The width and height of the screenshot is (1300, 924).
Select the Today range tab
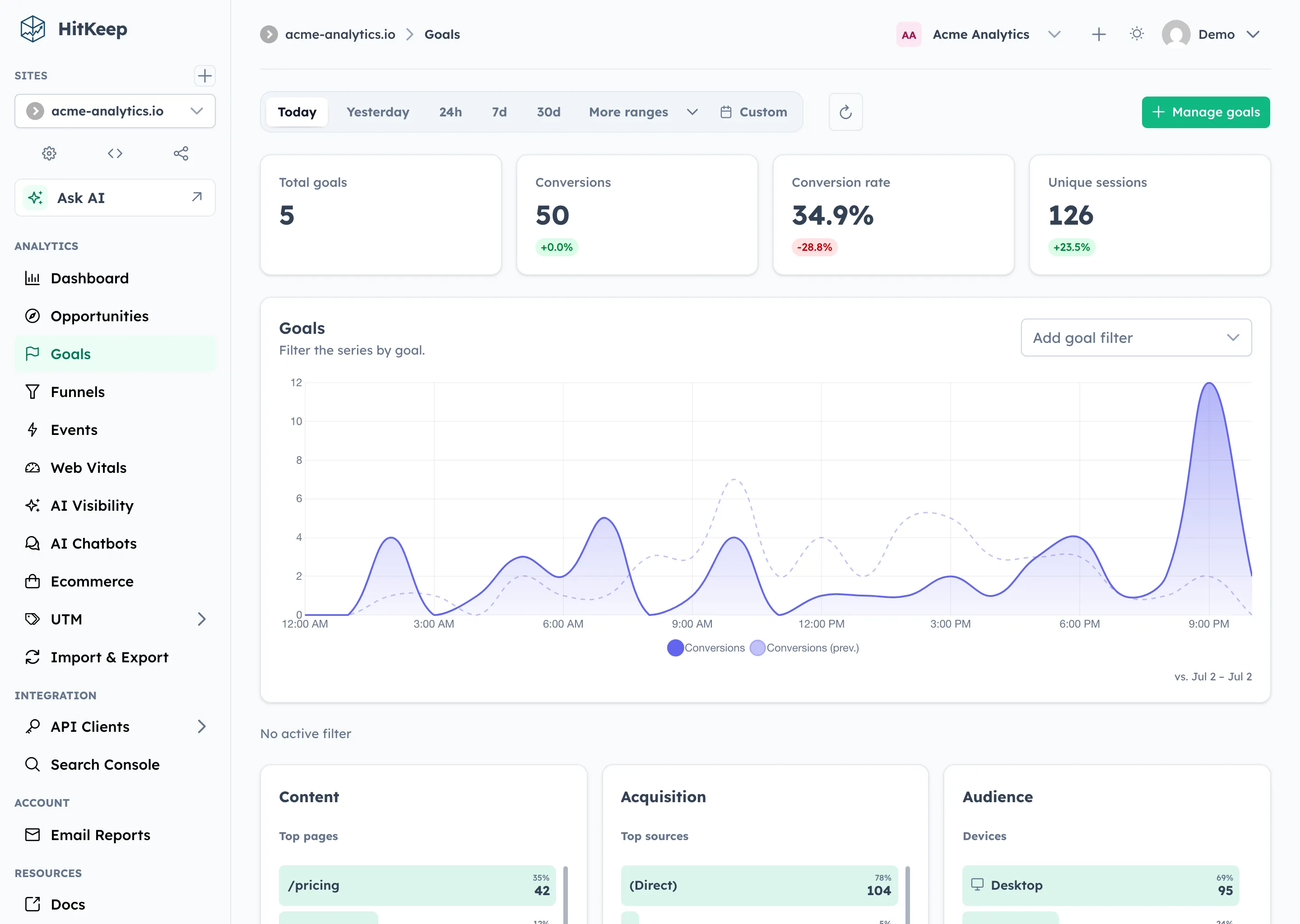point(297,112)
